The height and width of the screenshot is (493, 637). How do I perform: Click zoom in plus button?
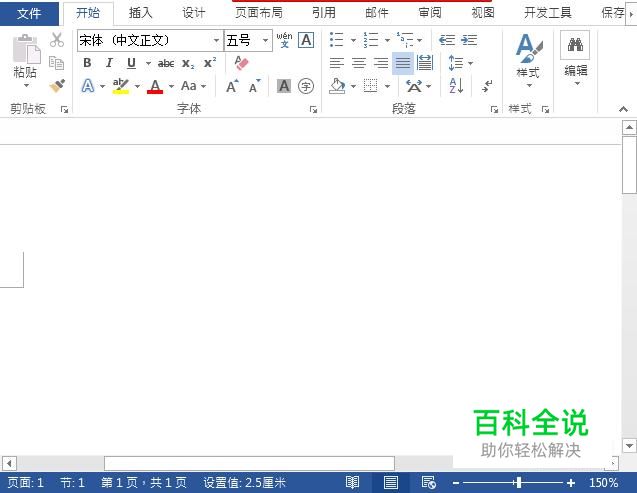coord(571,483)
